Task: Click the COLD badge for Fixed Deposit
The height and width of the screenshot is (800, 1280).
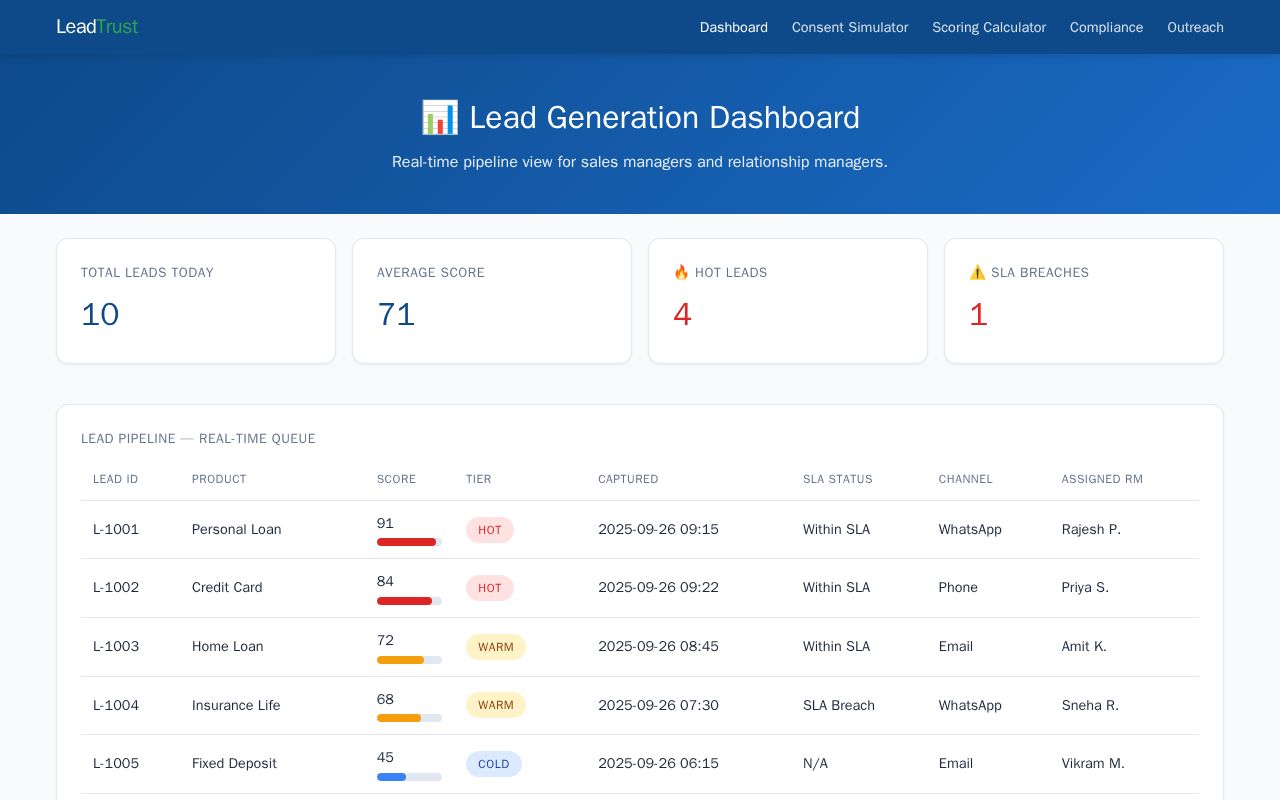Action: (x=494, y=764)
